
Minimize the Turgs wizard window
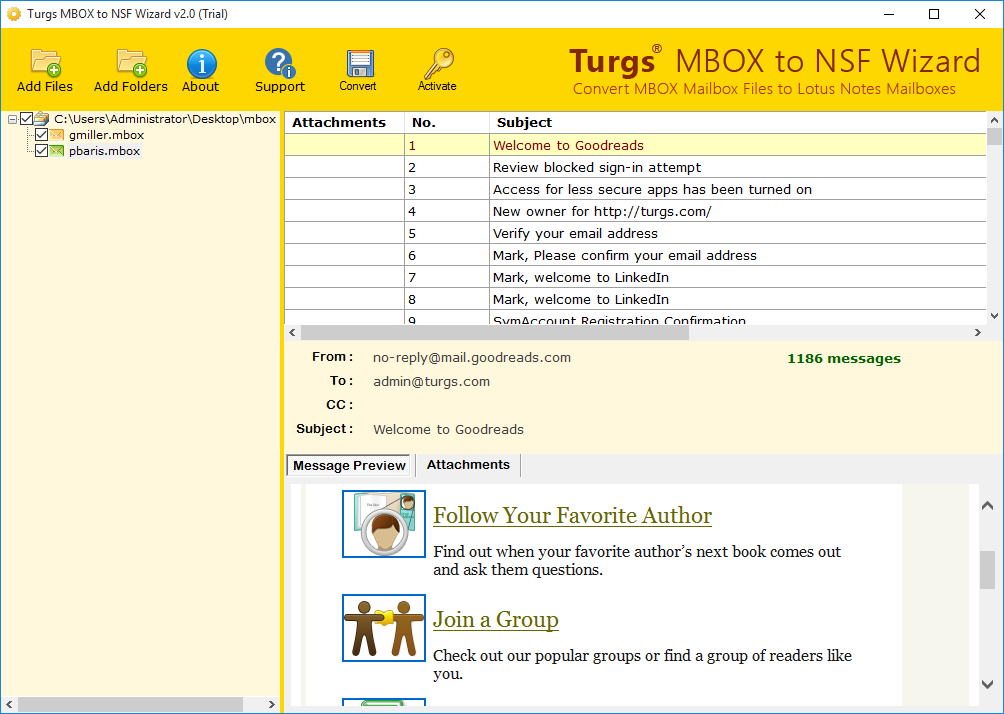click(x=889, y=14)
